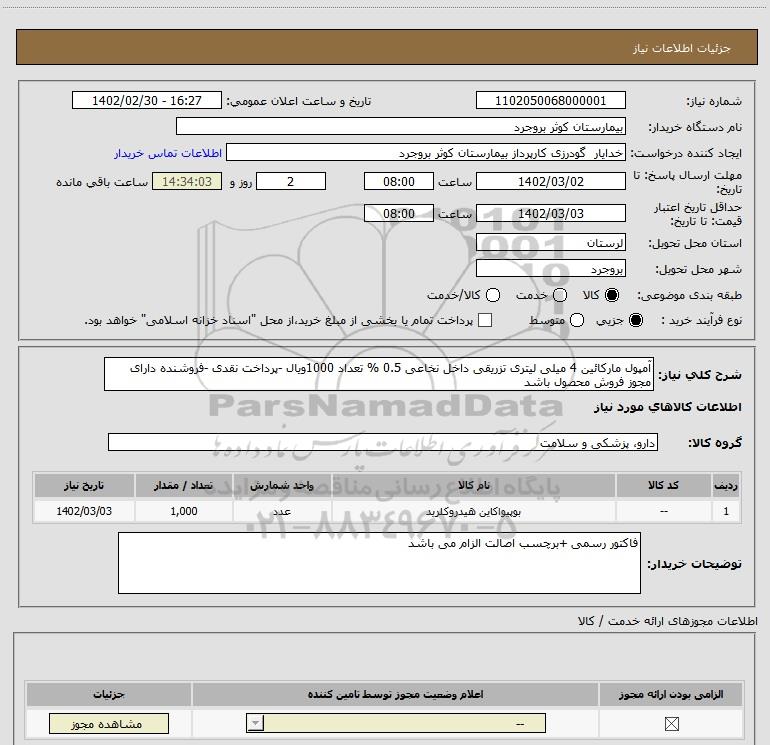Click the row number cell 1

[x=726, y=511]
